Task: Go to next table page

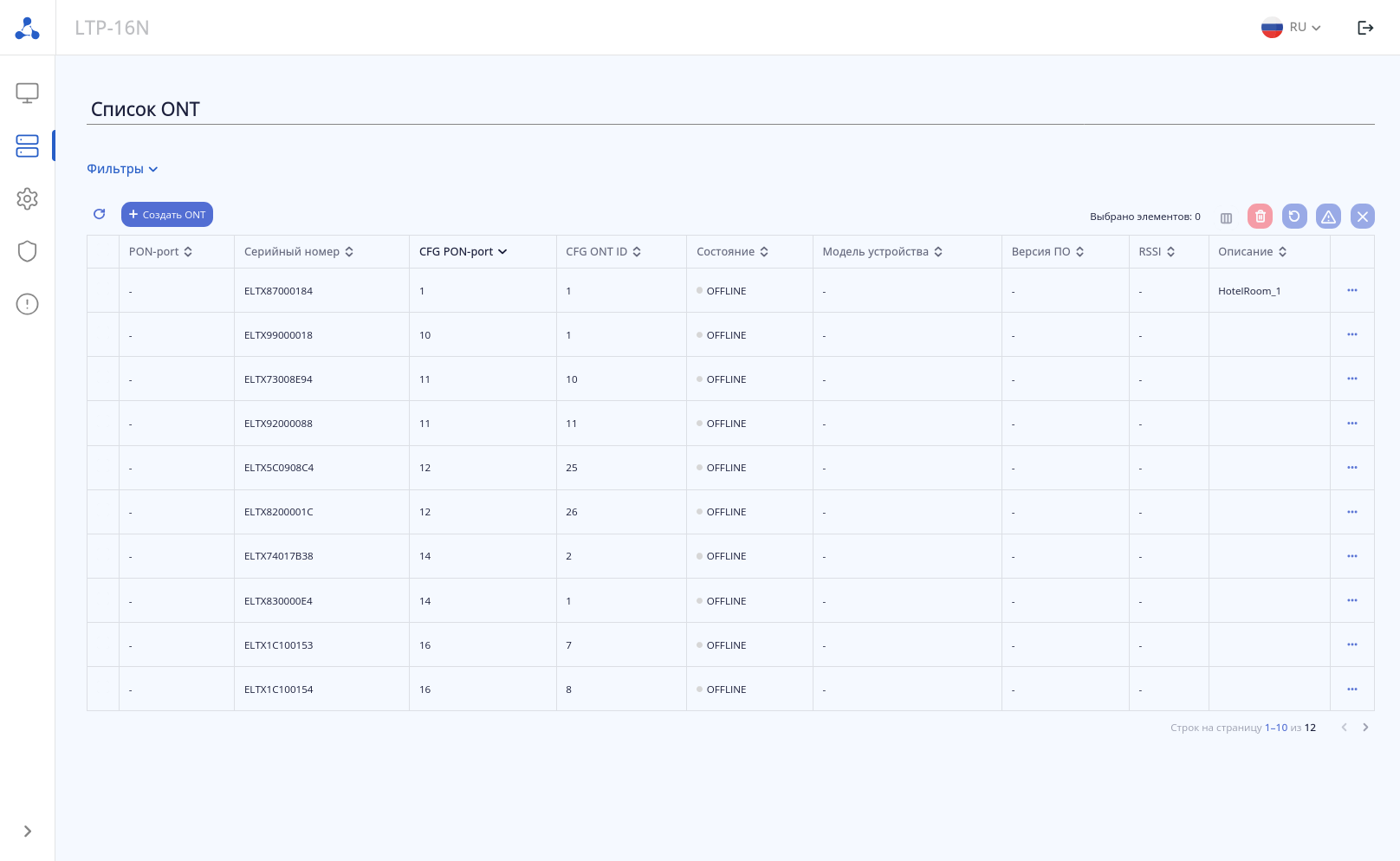Action: click(1365, 728)
